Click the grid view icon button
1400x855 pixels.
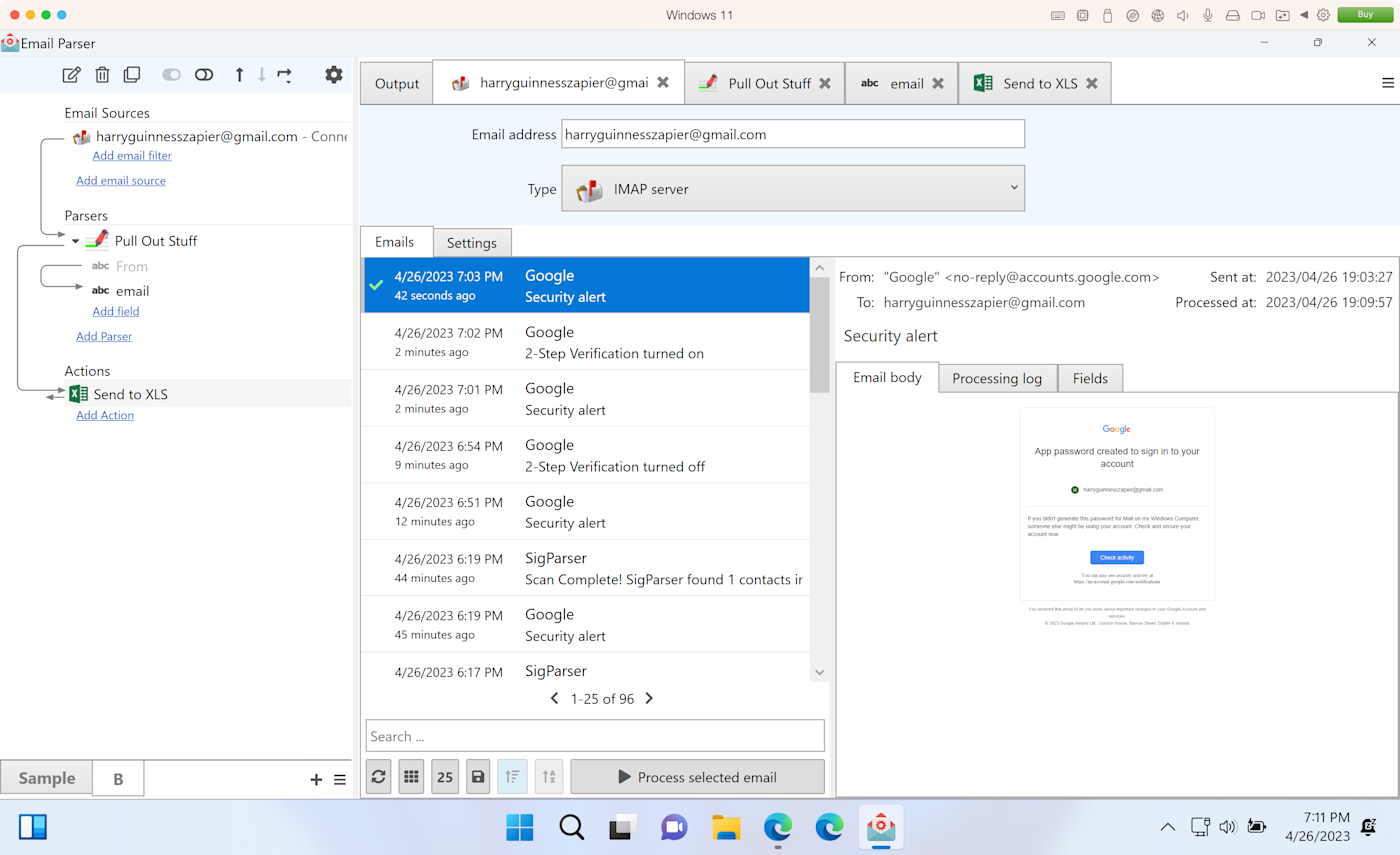pos(411,777)
